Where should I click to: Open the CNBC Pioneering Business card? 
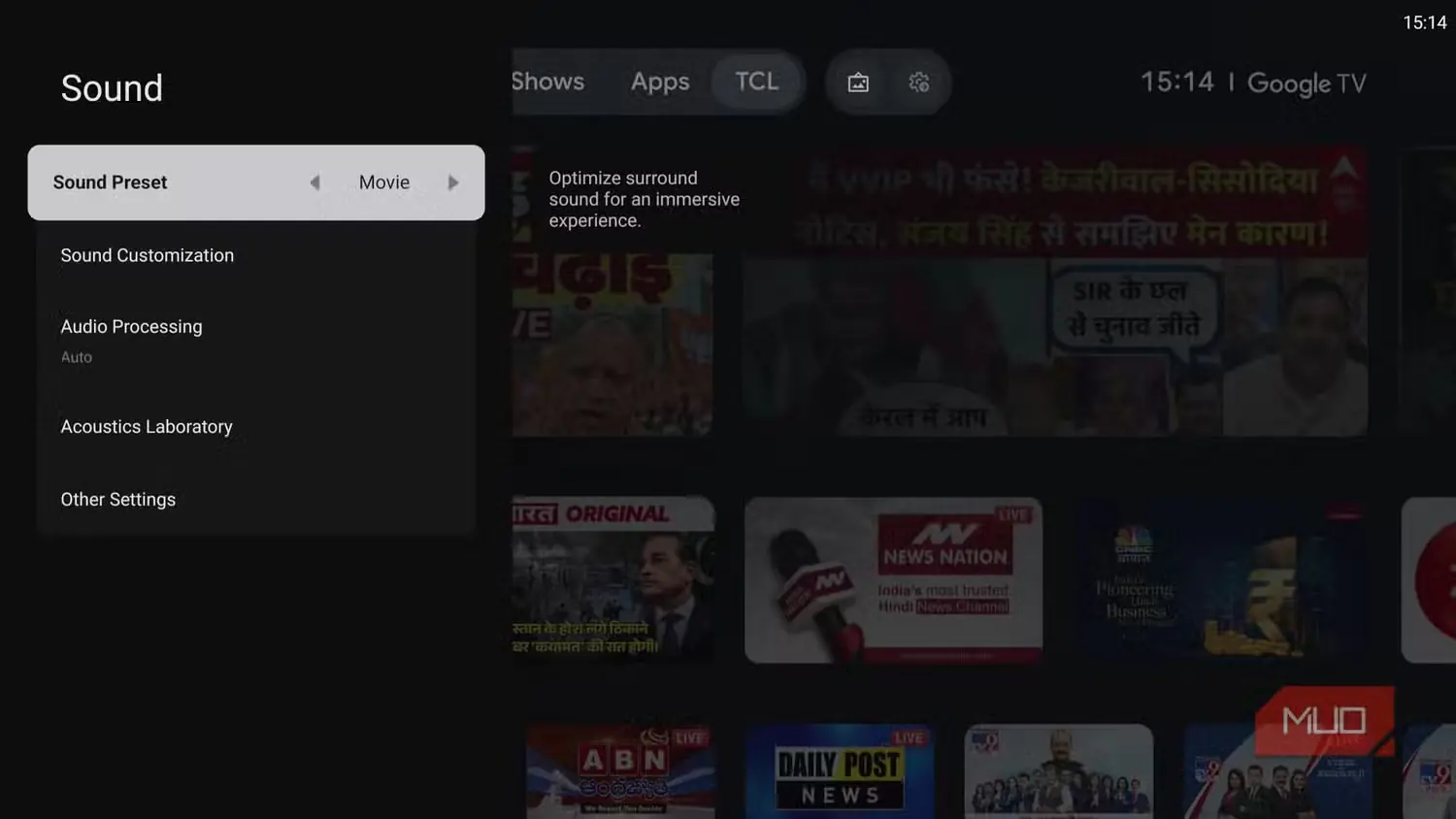[x=1220, y=580]
